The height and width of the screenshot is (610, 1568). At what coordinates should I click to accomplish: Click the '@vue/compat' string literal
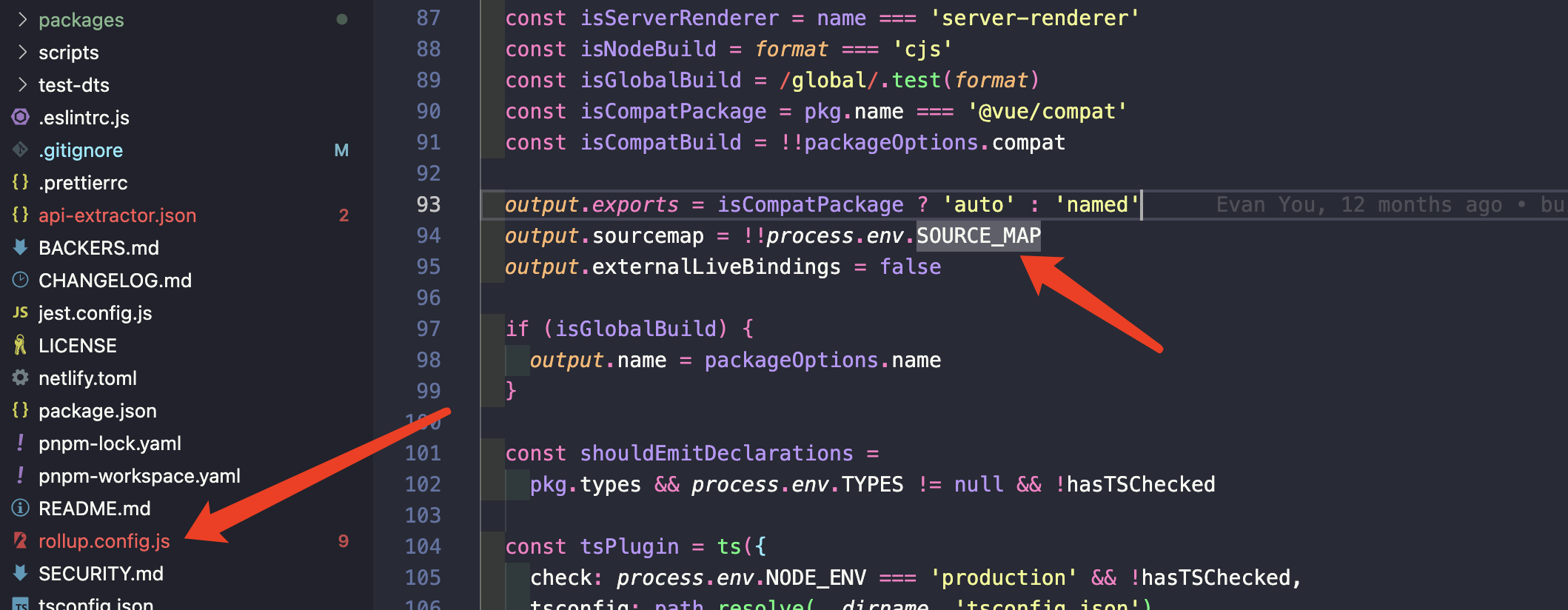click(1048, 111)
